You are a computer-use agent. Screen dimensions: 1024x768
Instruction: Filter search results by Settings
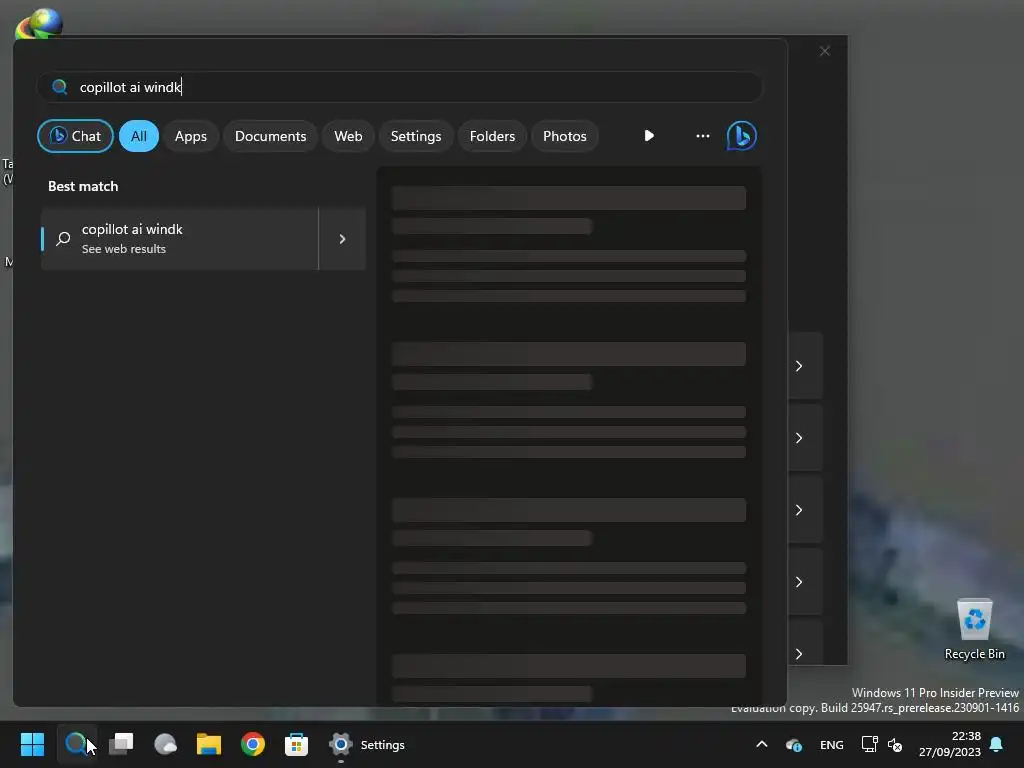(x=416, y=136)
